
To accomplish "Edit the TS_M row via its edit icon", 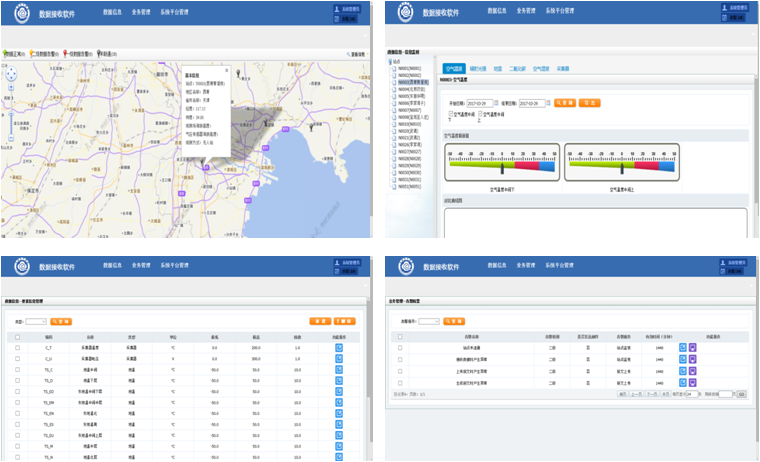I will [x=339, y=446].
